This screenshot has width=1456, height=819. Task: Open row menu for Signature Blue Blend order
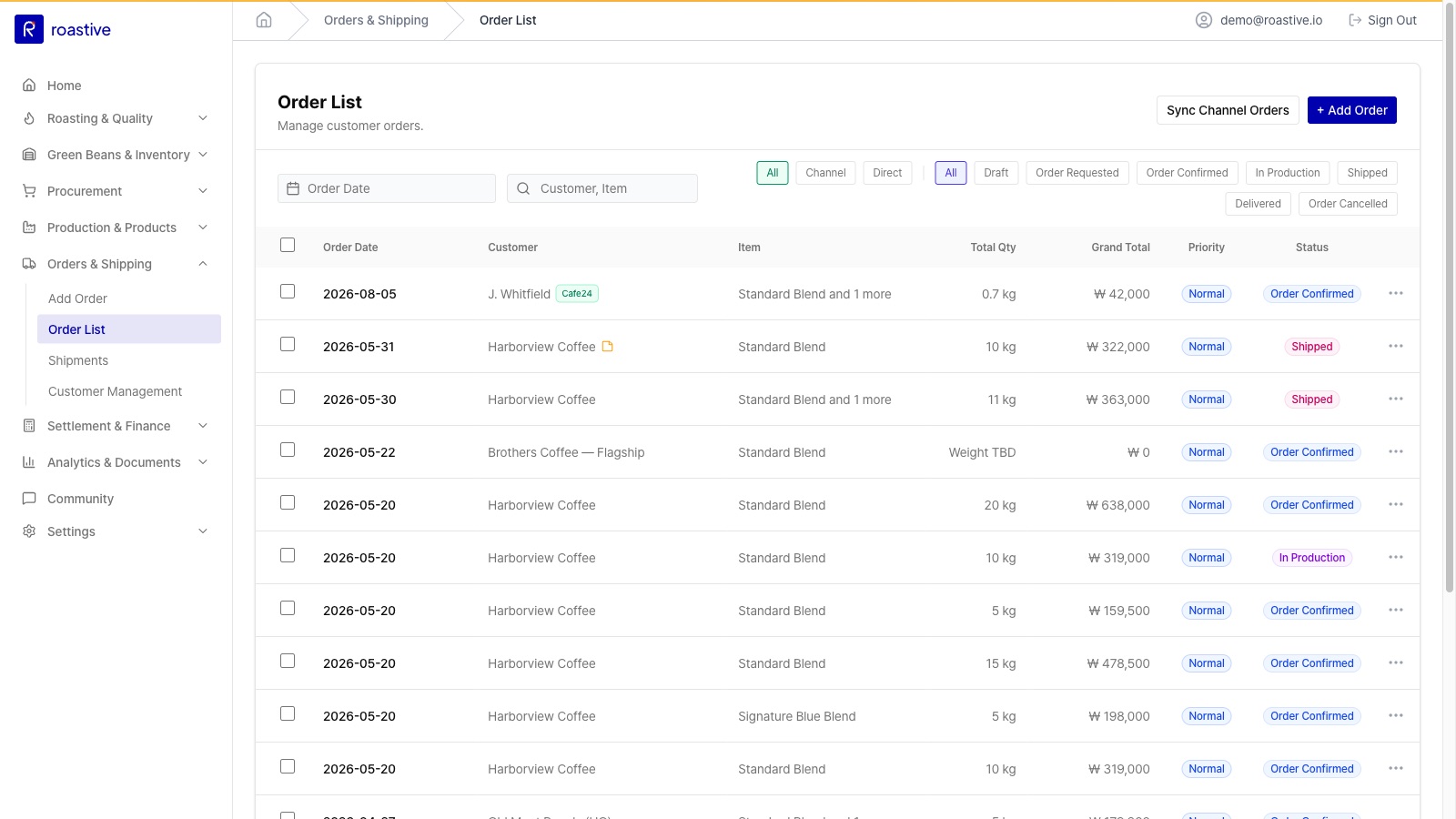tap(1396, 716)
